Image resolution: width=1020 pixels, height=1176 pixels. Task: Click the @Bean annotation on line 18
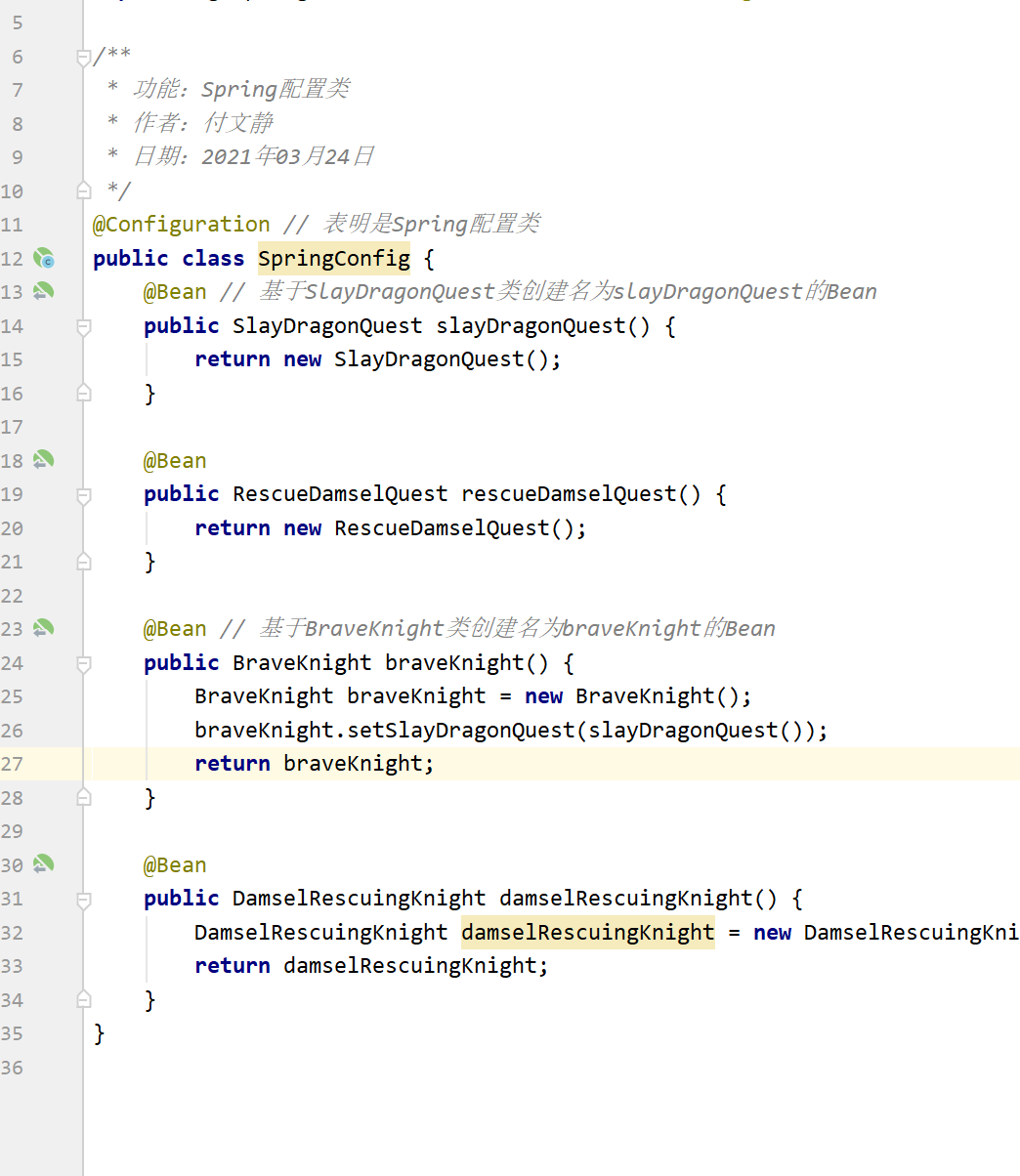[175, 461]
